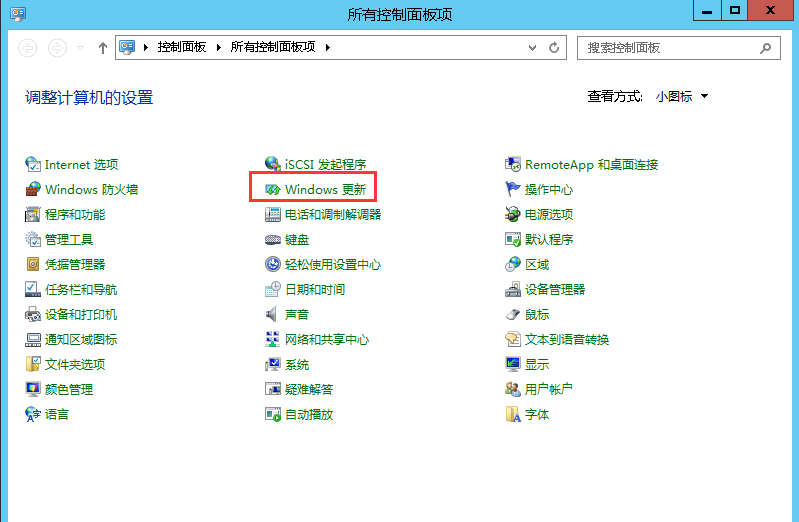Open the 用户帐户 icon

(x=513, y=390)
